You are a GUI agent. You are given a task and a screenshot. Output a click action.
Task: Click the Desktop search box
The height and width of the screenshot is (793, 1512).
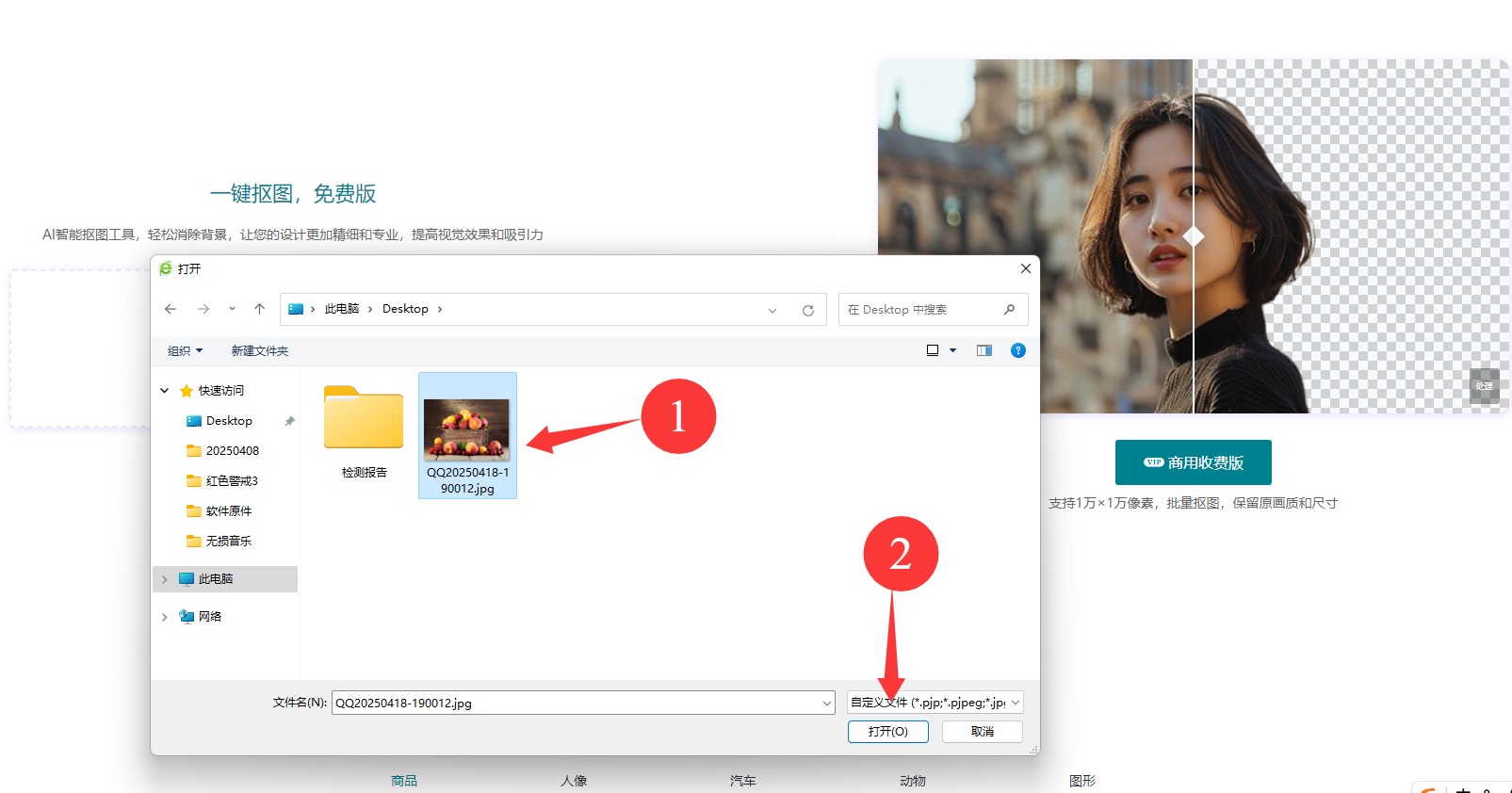[x=923, y=310]
